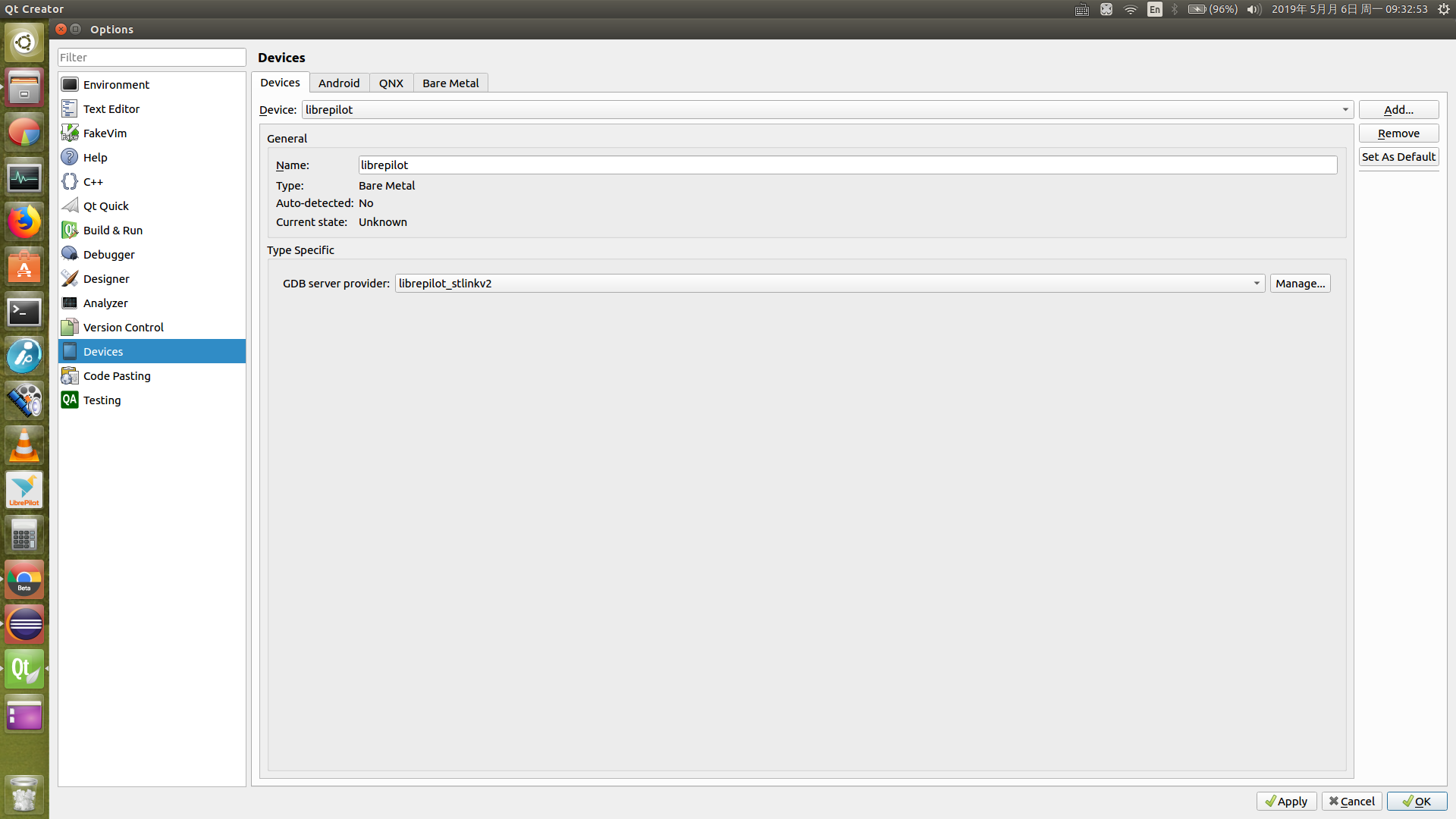Launch VLC media player from the dock
Viewport: 1456px width, 819px height.
click(24, 445)
